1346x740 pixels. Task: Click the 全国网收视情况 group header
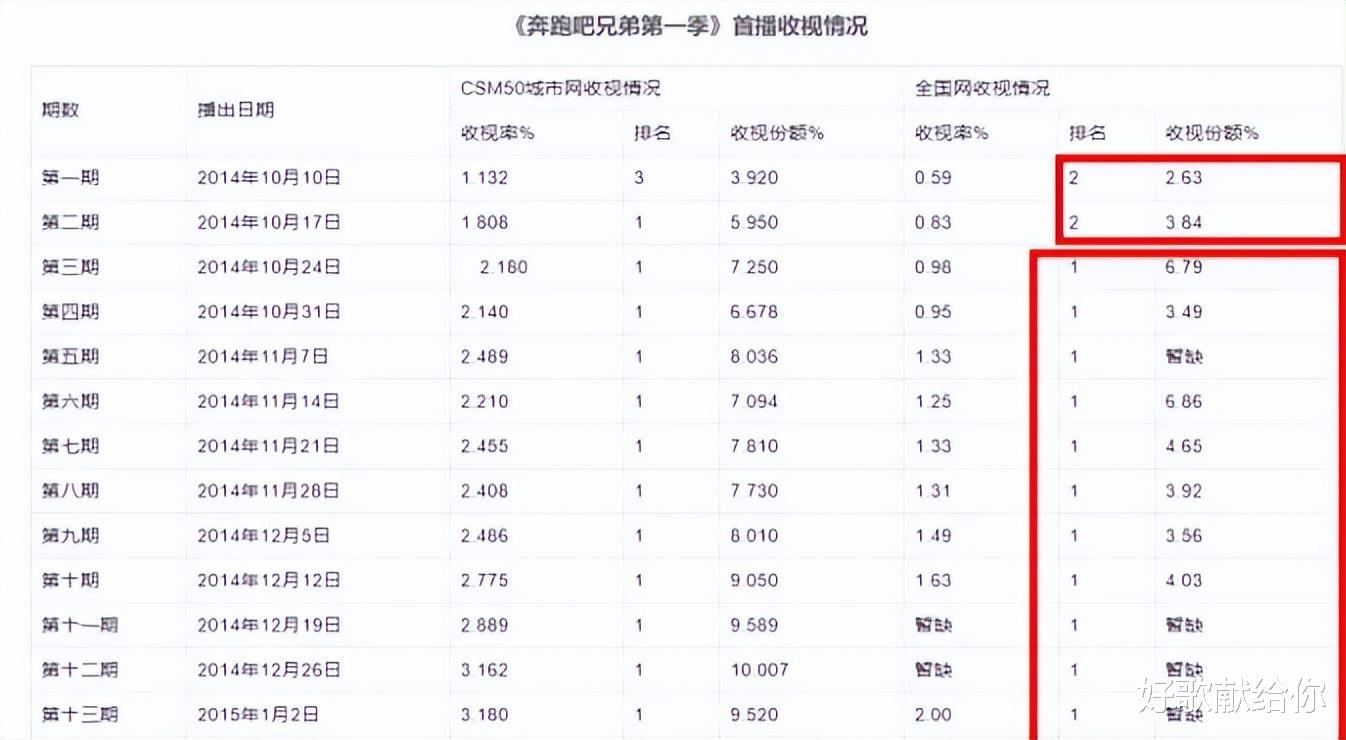pyautogui.click(x=982, y=88)
